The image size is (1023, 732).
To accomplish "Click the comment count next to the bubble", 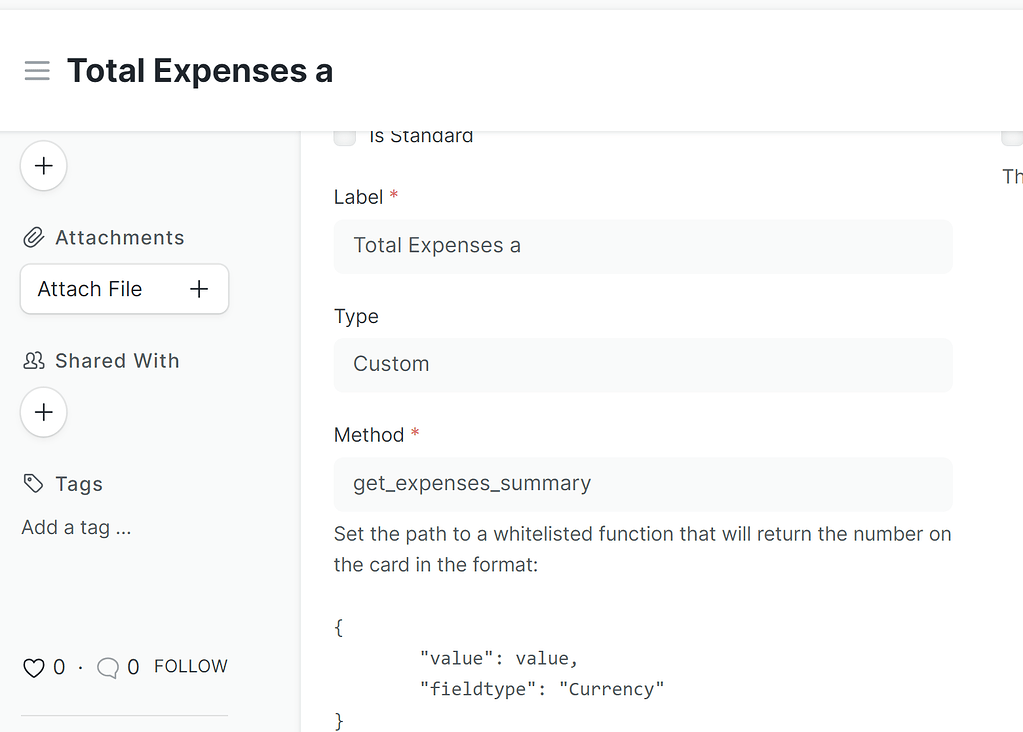I will (131, 666).
